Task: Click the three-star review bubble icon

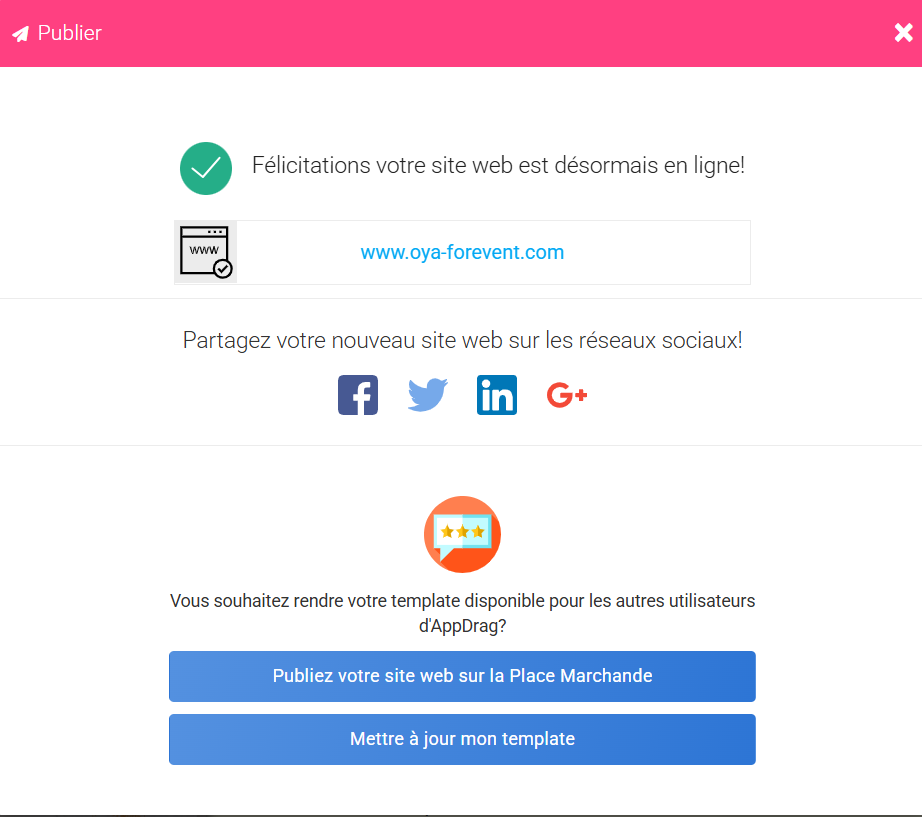Action: (462, 534)
